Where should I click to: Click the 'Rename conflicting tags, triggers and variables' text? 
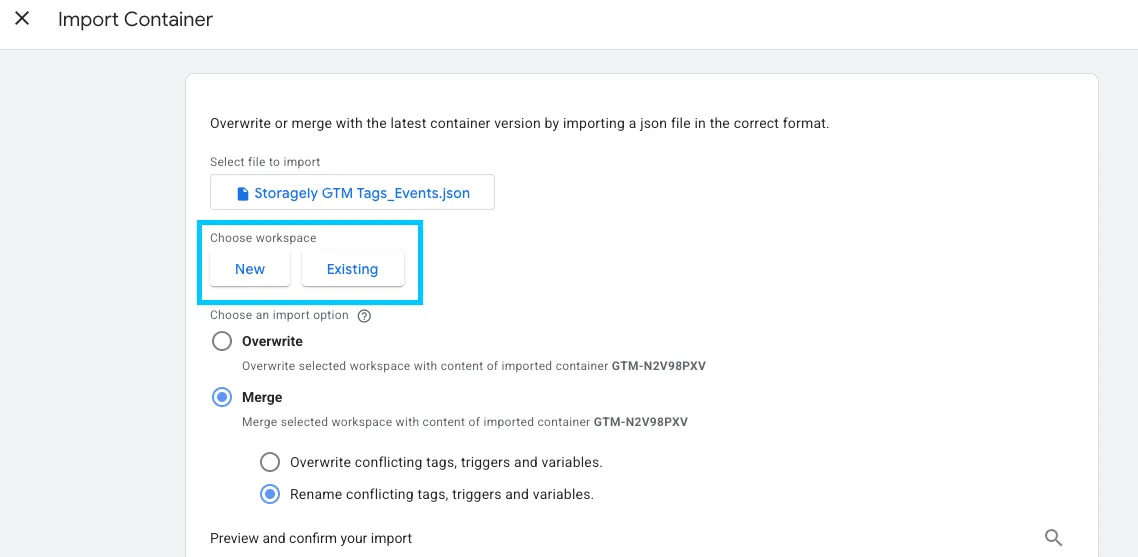[442, 495]
